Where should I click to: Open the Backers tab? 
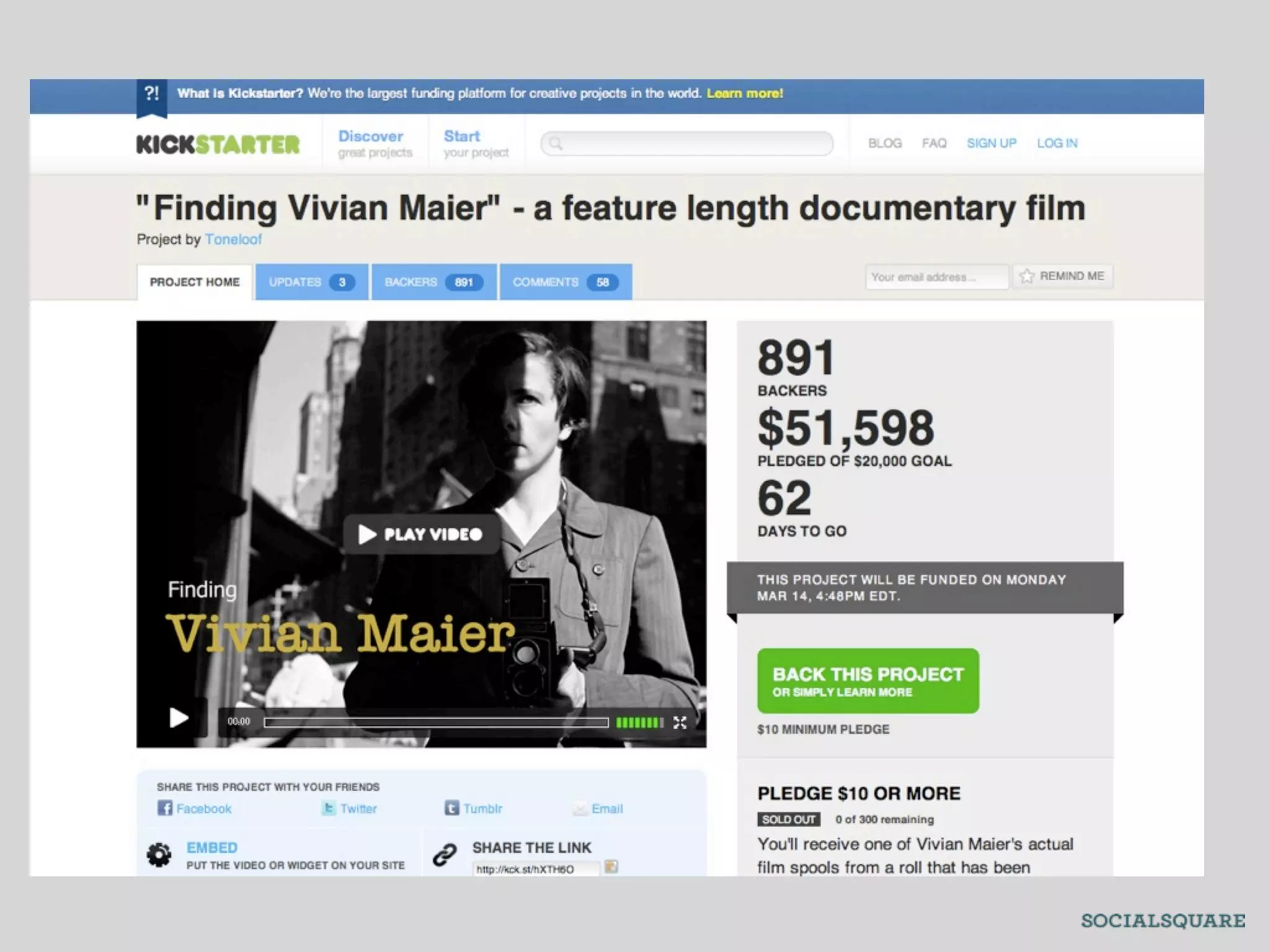click(x=434, y=282)
